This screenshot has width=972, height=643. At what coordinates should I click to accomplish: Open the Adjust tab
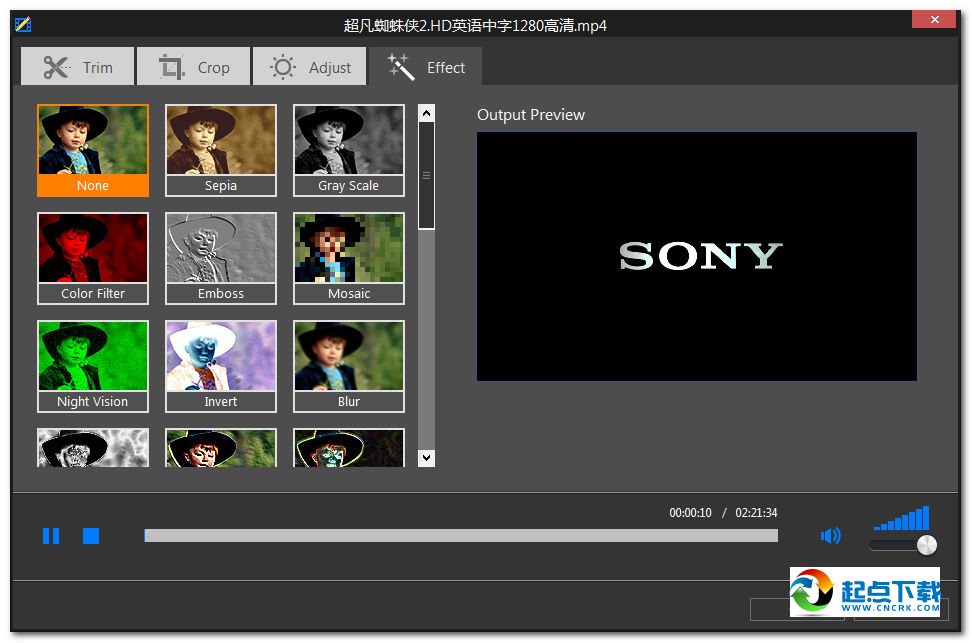[x=309, y=66]
